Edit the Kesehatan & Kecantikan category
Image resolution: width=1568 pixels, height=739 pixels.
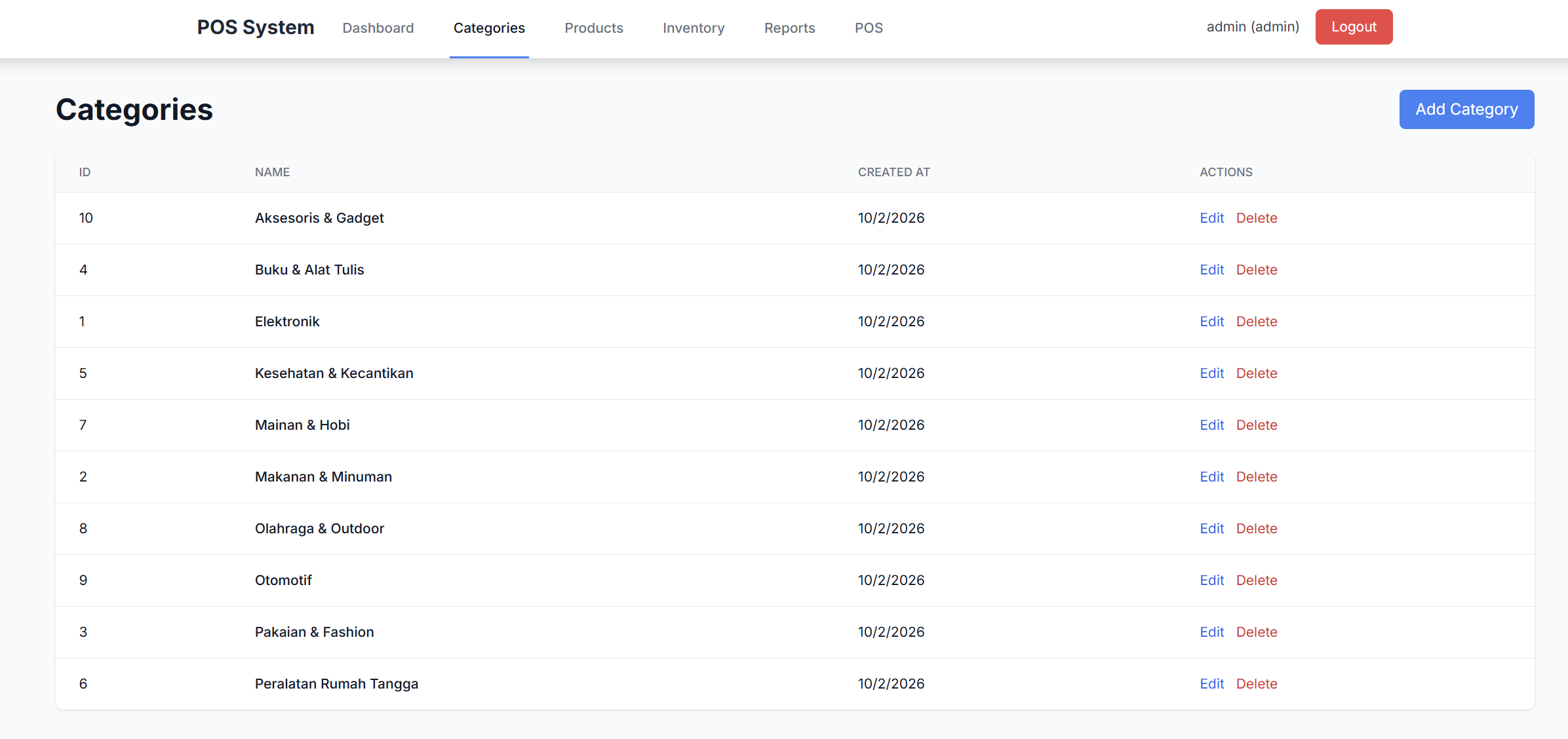1211,373
